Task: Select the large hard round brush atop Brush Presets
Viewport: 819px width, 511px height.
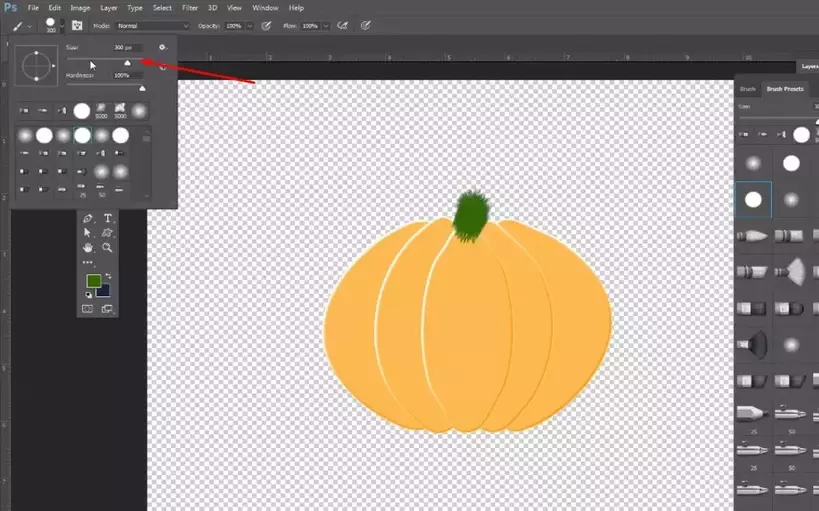Action: click(801, 135)
